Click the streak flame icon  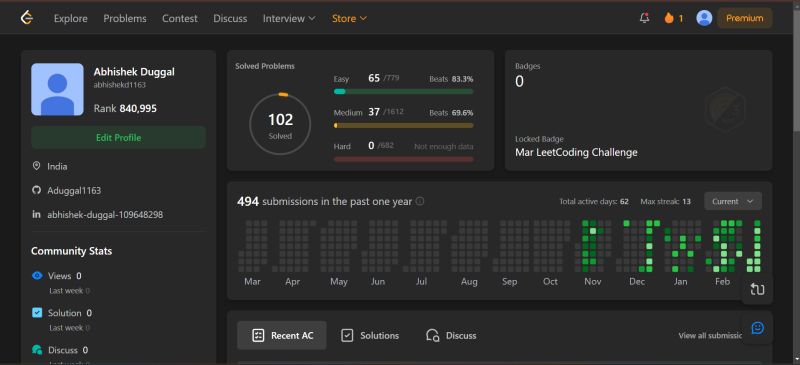669,18
